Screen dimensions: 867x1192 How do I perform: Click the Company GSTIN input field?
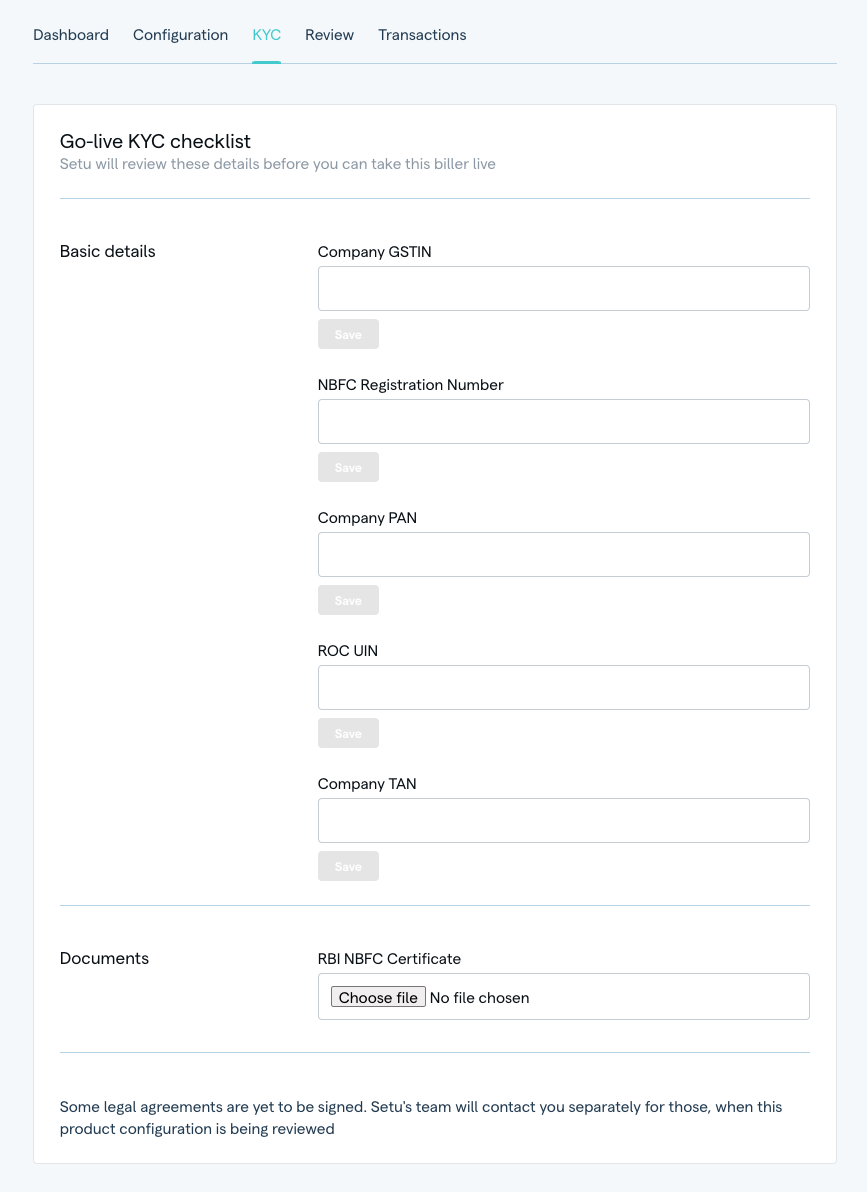click(563, 288)
